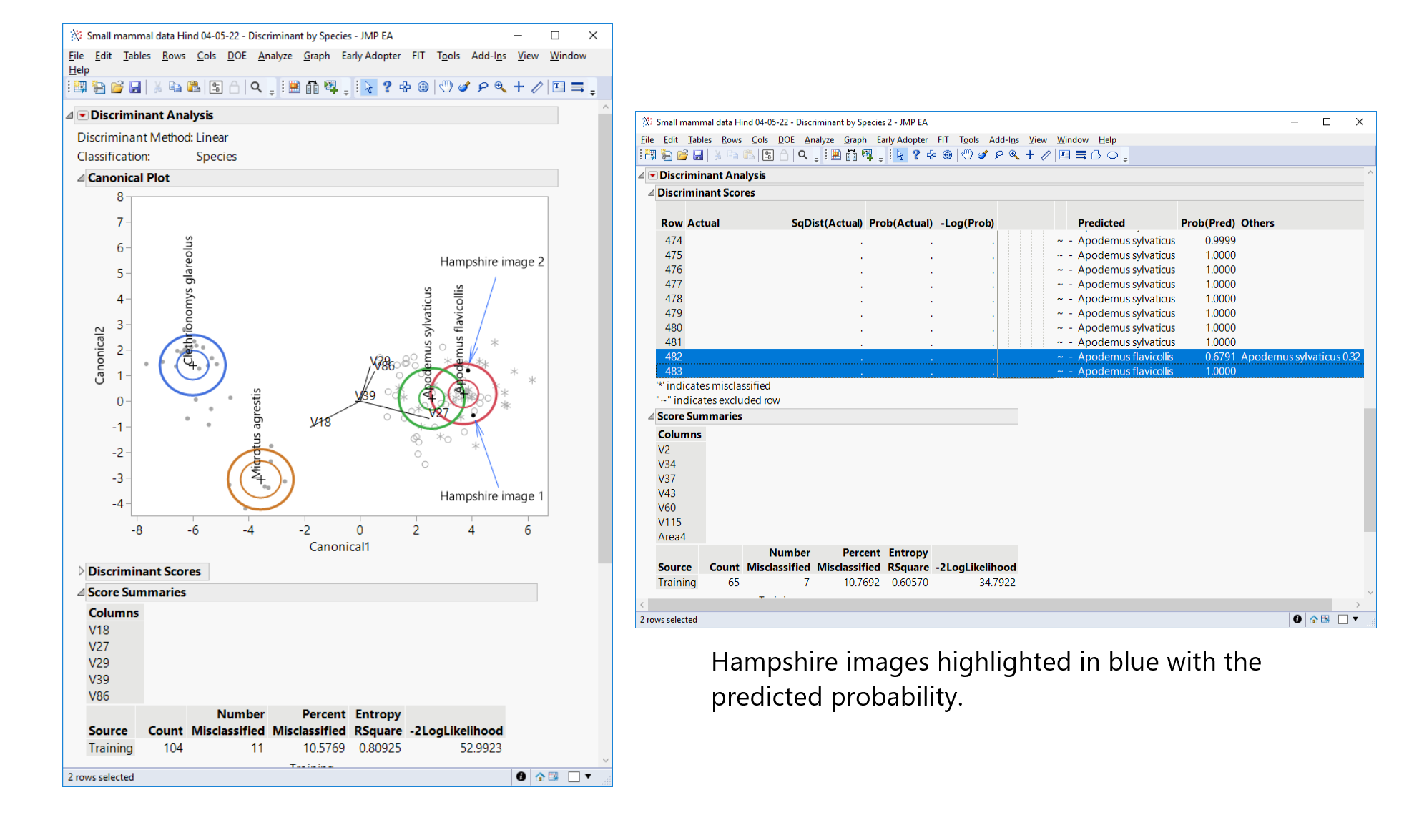The width and height of the screenshot is (1404, 840).
Task: Select Magnifier zoom tool in left window
Action: [x=501, y=87]
